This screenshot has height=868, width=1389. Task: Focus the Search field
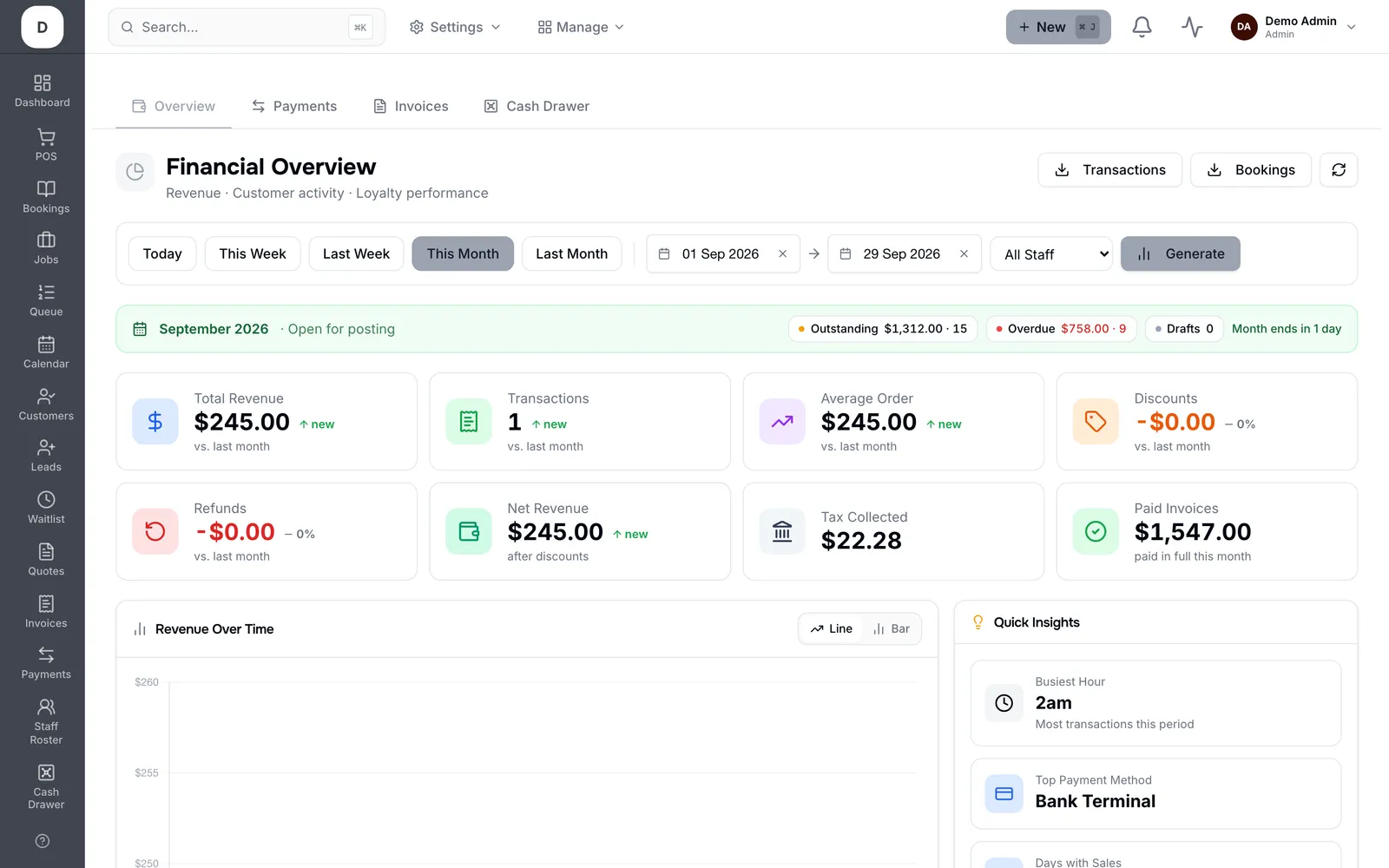[x=247, y=27]
